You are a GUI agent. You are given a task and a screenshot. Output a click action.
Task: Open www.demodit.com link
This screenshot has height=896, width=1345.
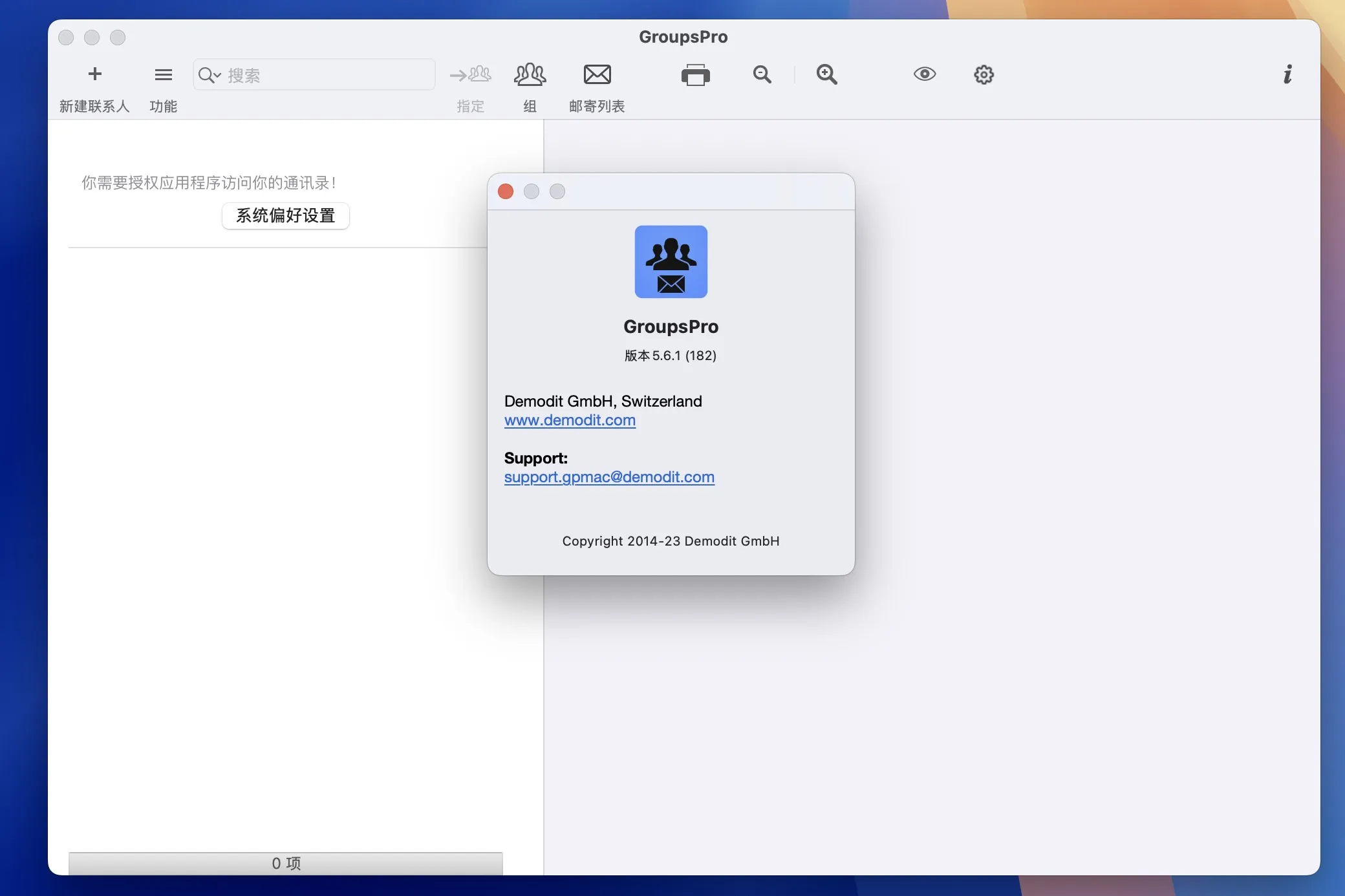[570, 420]
